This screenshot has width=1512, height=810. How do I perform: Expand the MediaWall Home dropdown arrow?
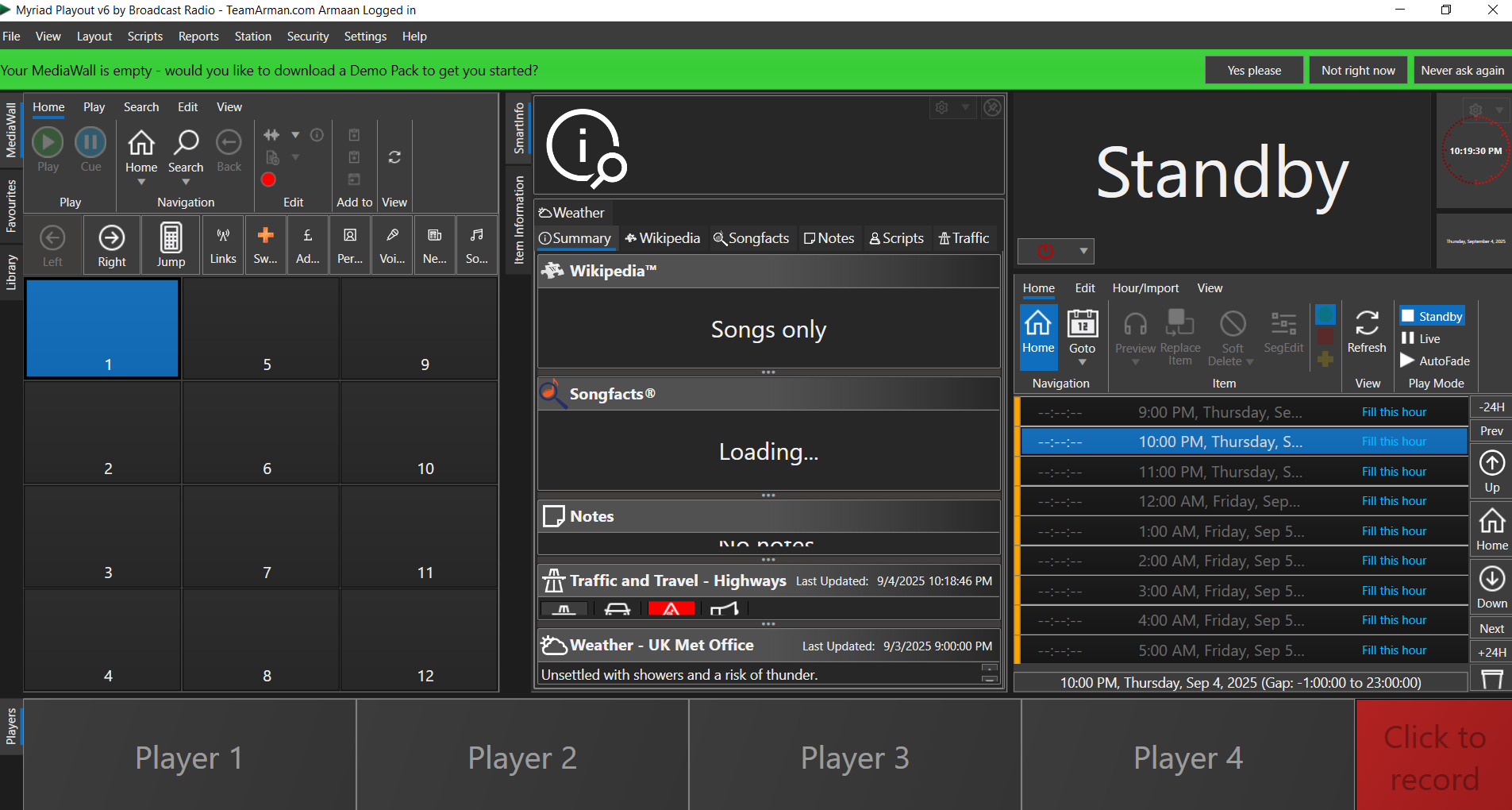[141, 183]
